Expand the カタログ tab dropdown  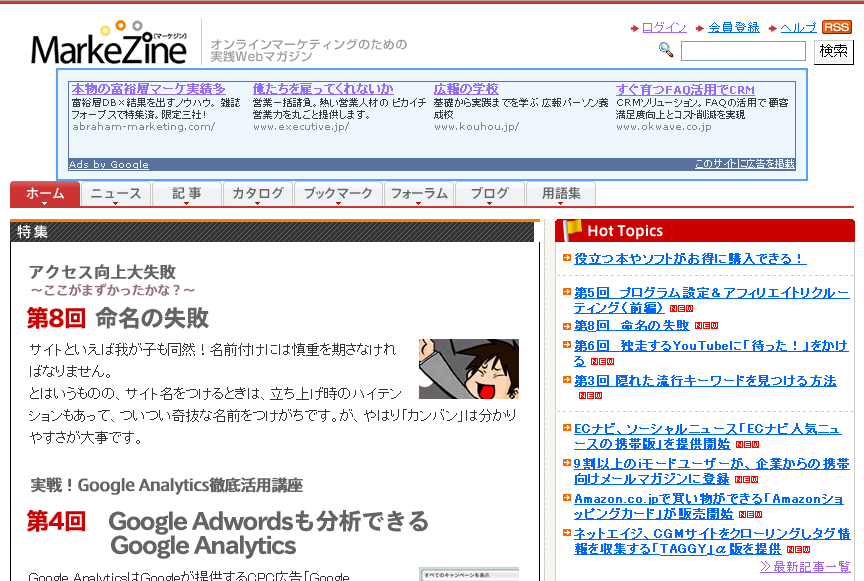coord(257,194)
